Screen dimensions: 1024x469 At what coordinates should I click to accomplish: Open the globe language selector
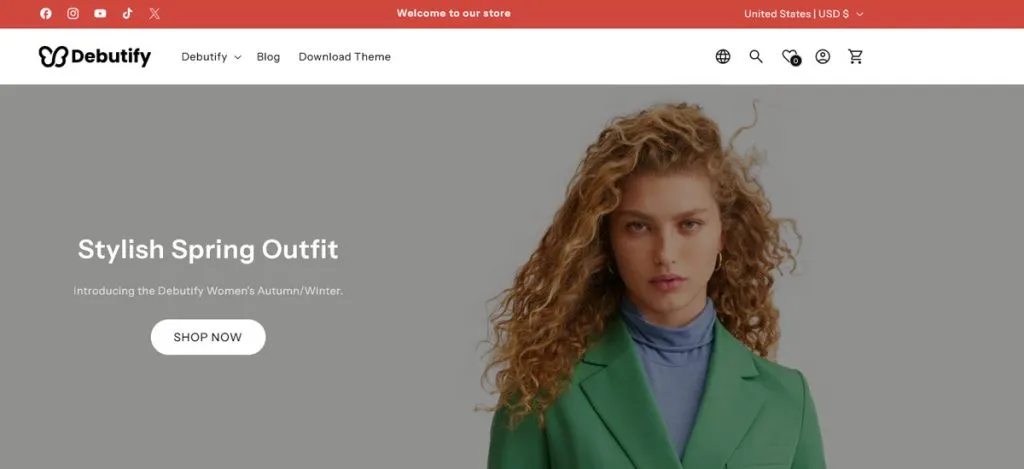pyautogui.click(x=723, y=57)
